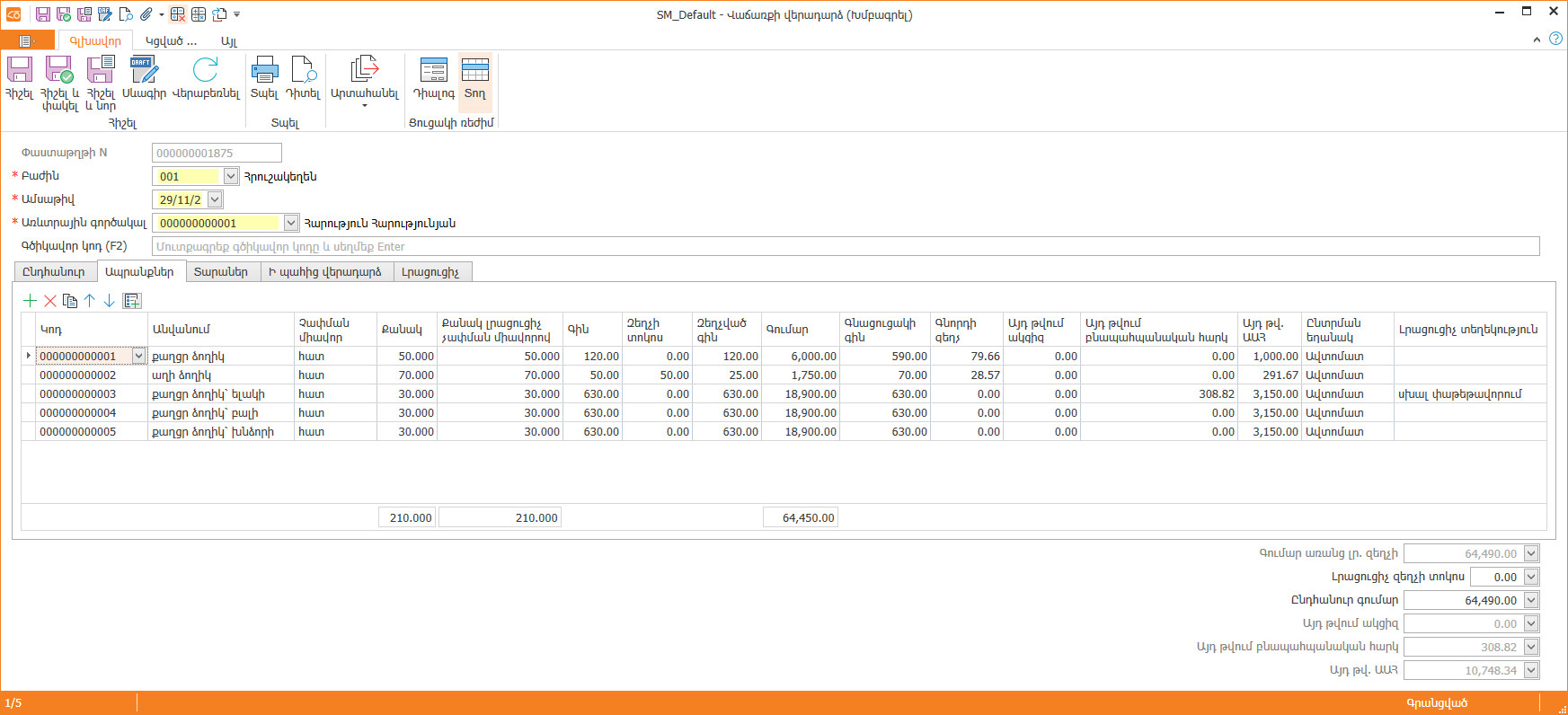This screenshot has width=1568, height=715.
Task: Click the copy-row icon in grid toolbar
Action: (x=70, y=301)
